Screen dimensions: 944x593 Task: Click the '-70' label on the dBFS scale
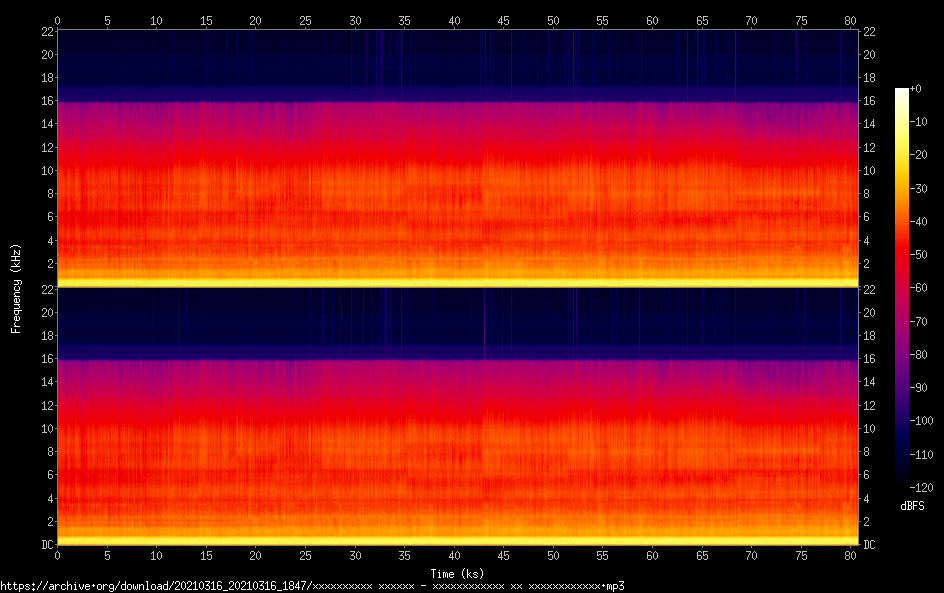click(919, 321)
